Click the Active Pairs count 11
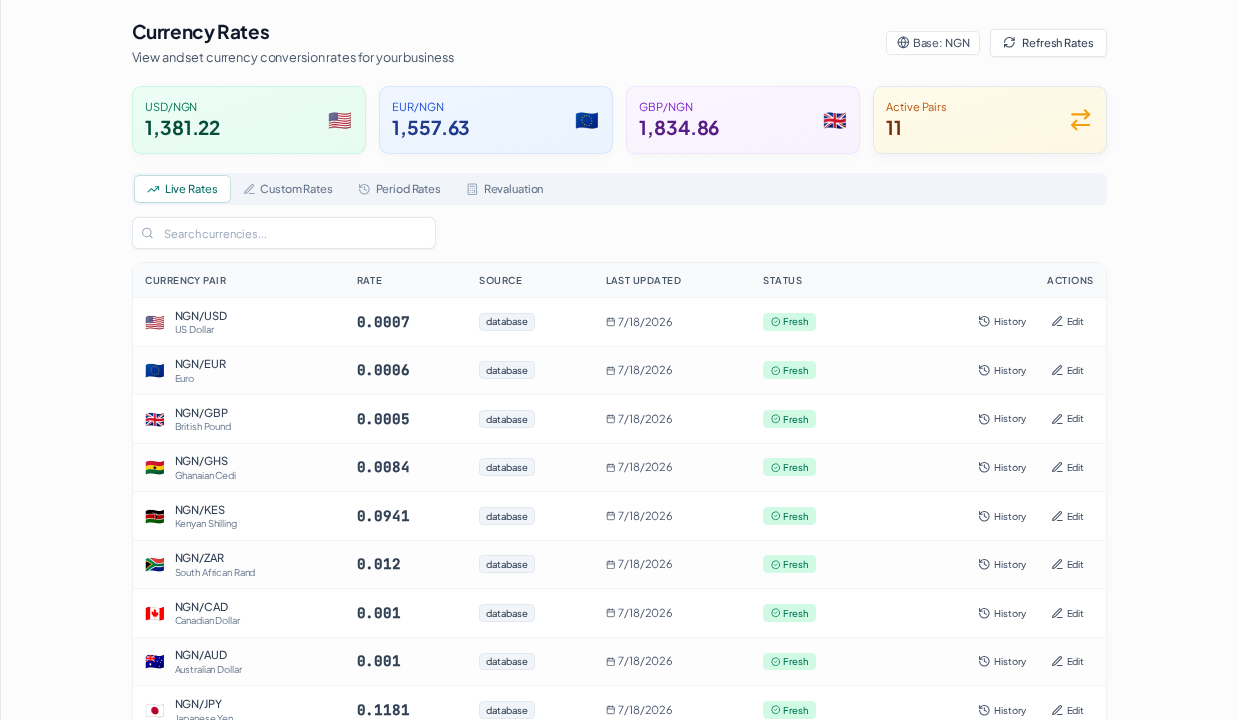 pos(893,128)
